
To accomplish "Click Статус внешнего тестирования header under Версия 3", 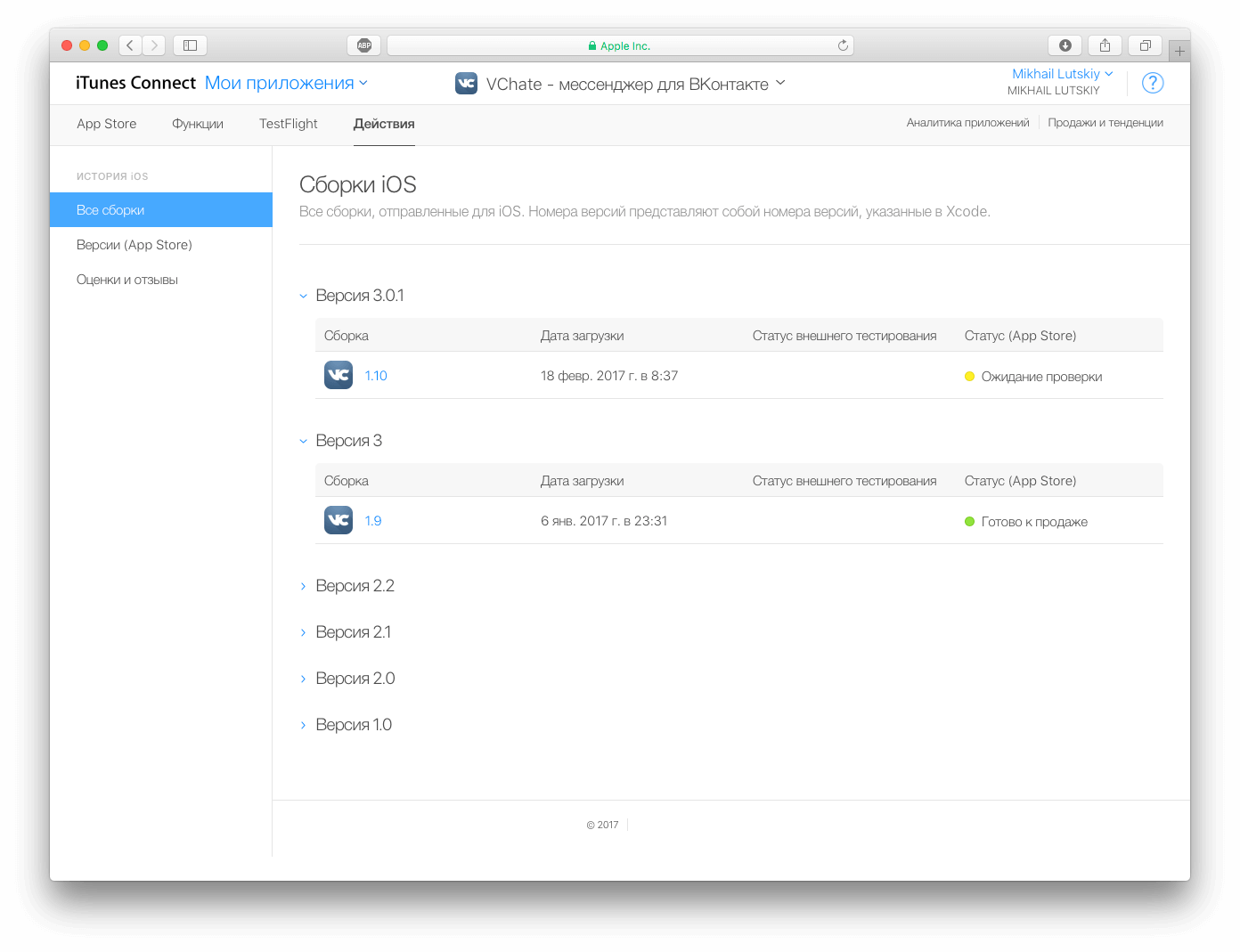I will point(844,481).
